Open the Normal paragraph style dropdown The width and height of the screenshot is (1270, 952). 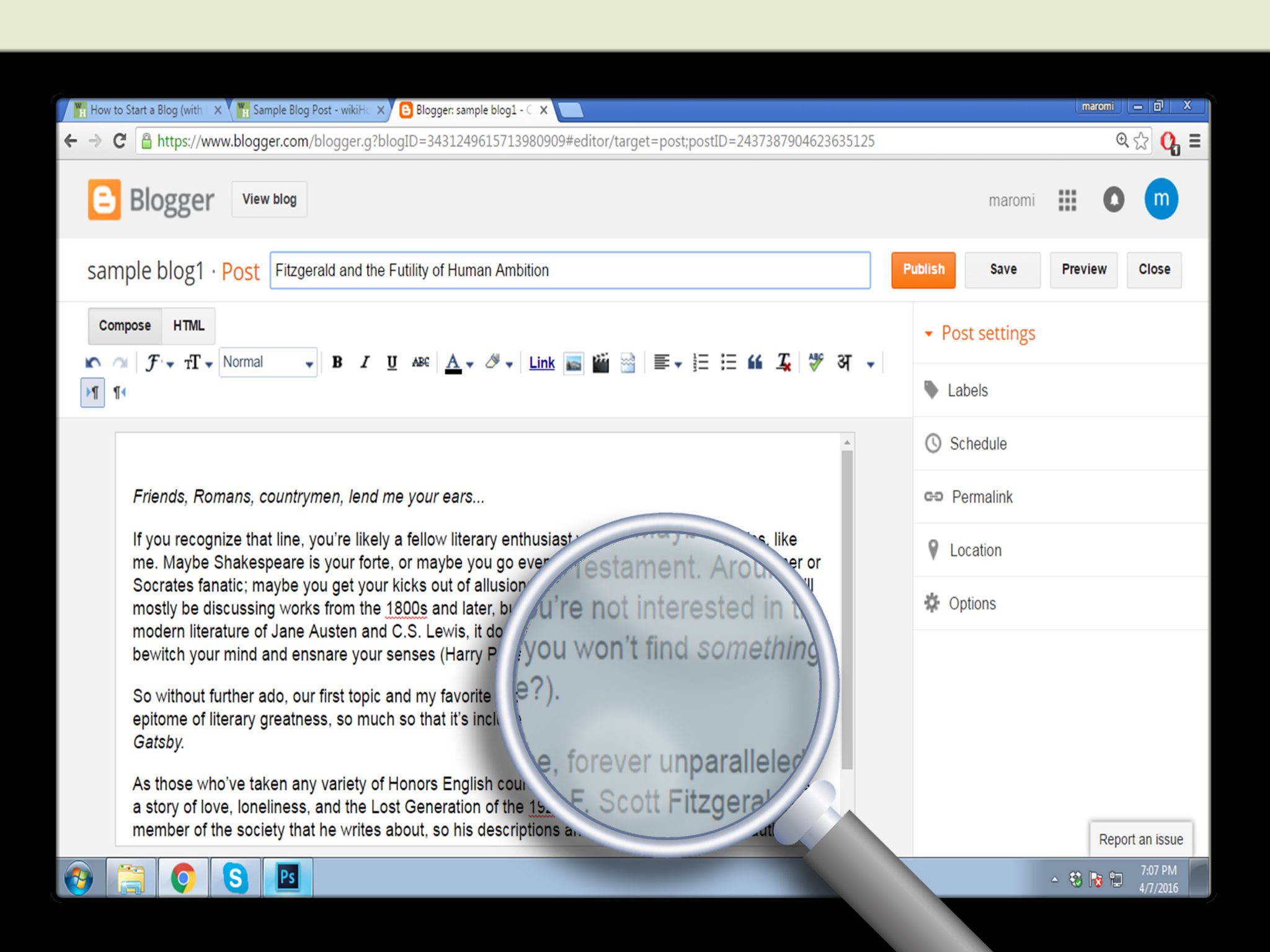[x=268, y=363]
